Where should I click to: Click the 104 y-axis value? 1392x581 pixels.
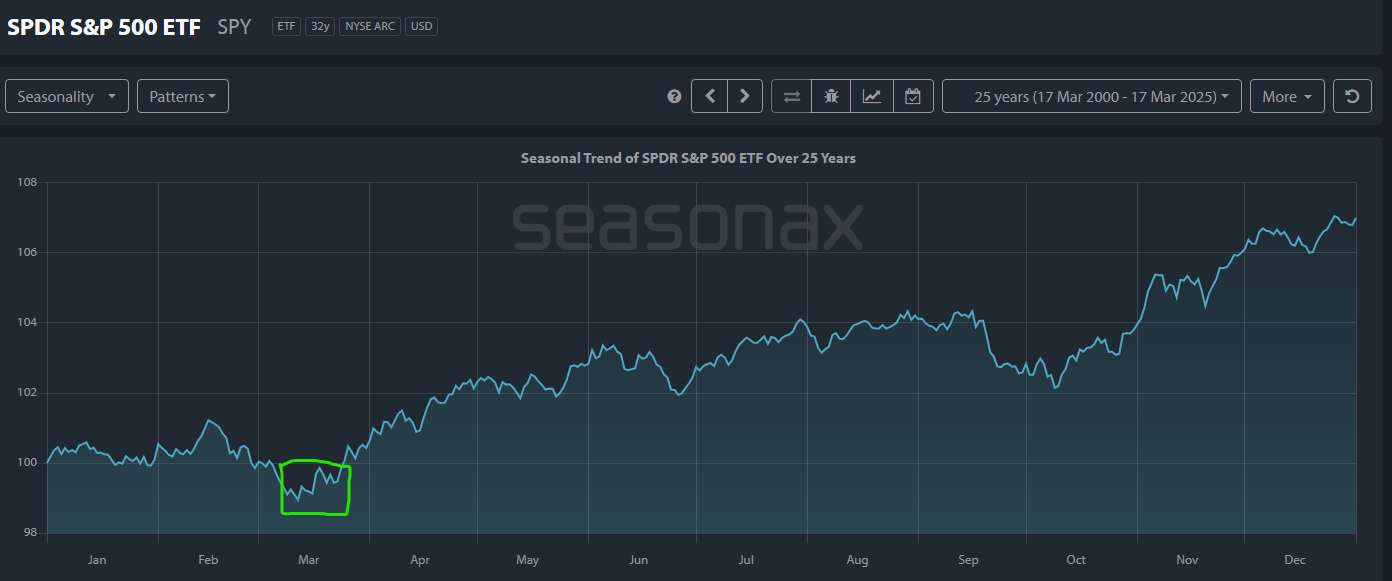[27, 322]
